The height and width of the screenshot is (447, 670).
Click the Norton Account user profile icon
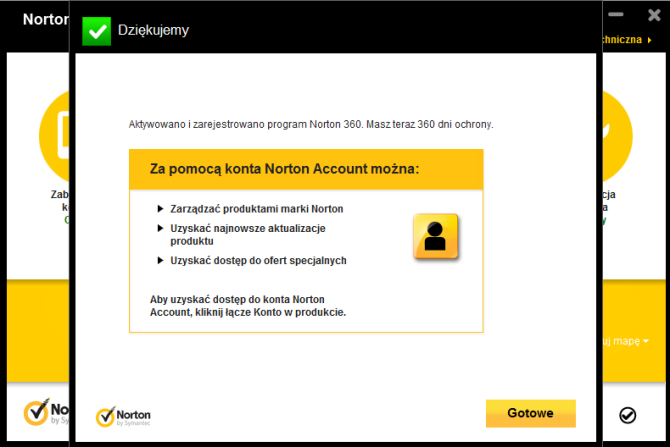(435, 236)
